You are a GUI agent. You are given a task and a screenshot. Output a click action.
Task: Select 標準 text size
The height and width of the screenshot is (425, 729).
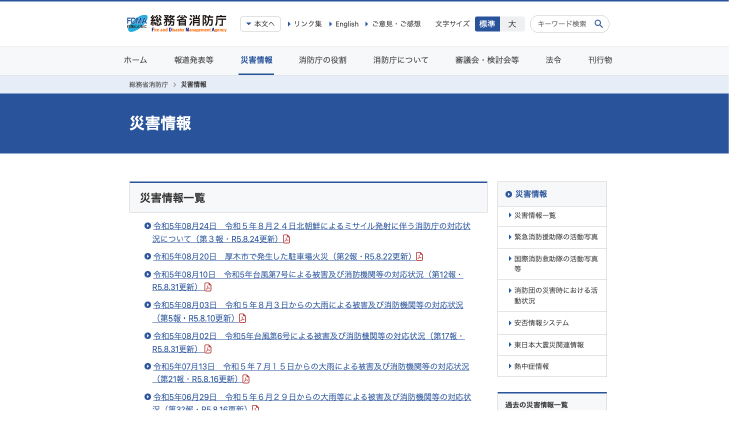487,24
